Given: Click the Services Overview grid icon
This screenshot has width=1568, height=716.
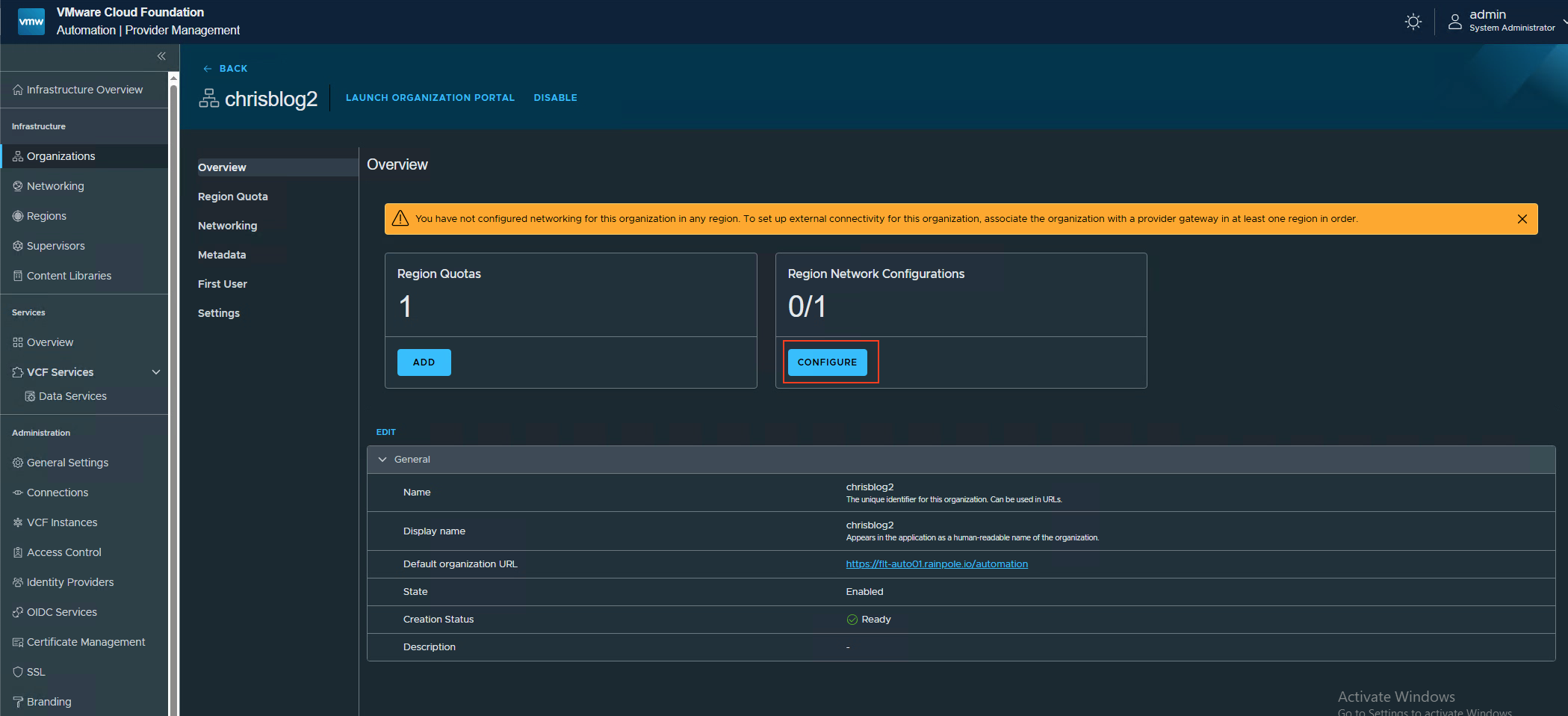Looking at the screenshot, I should pos(18,342).
